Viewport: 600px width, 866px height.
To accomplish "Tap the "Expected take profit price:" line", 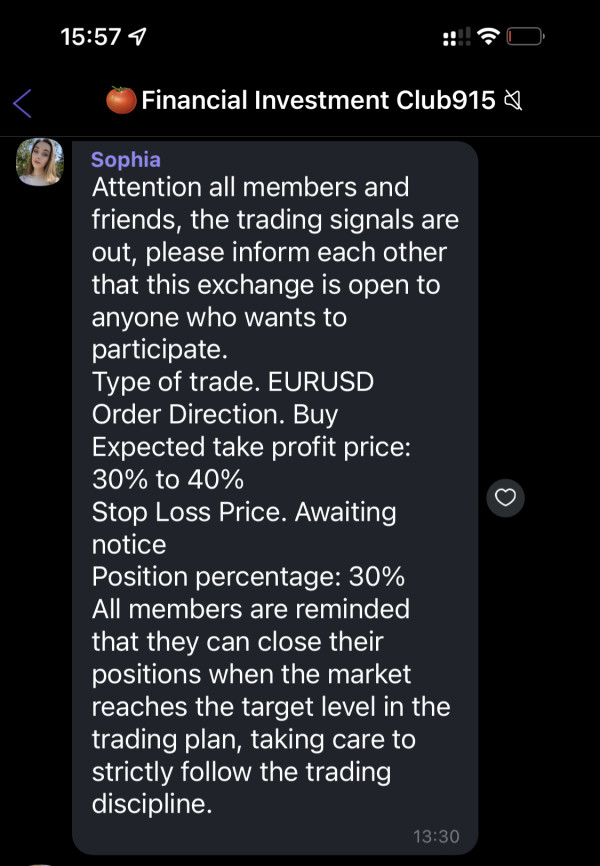I will point(251,447).
